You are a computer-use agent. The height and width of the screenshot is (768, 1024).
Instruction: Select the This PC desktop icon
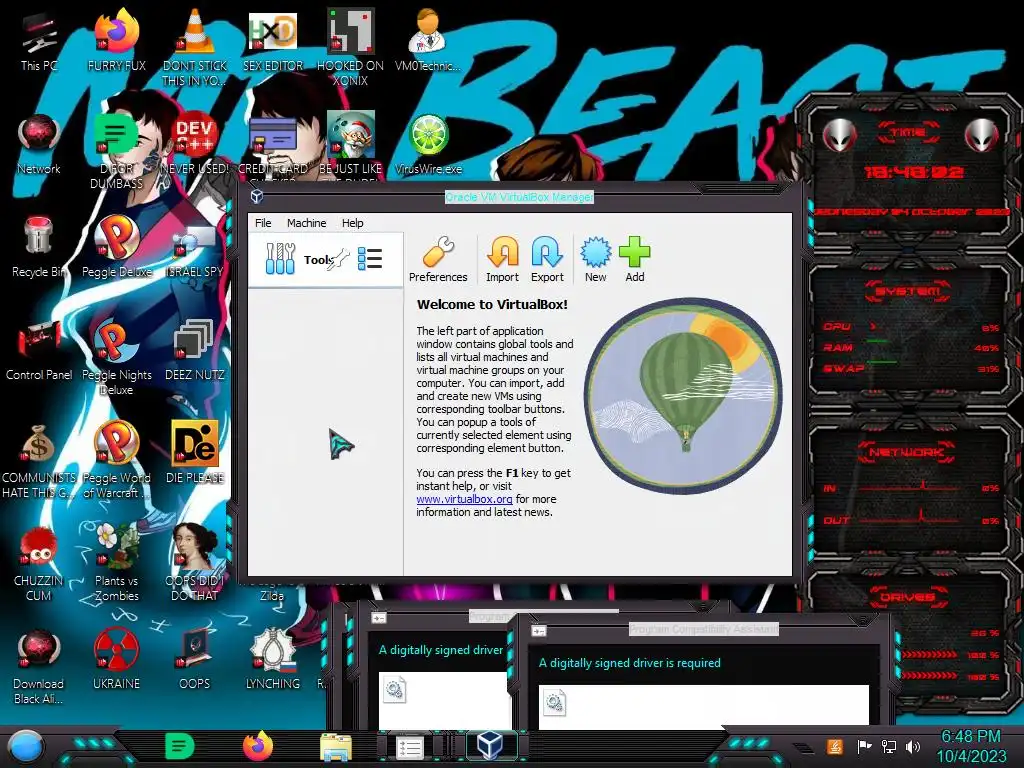[x=39, y=40]
